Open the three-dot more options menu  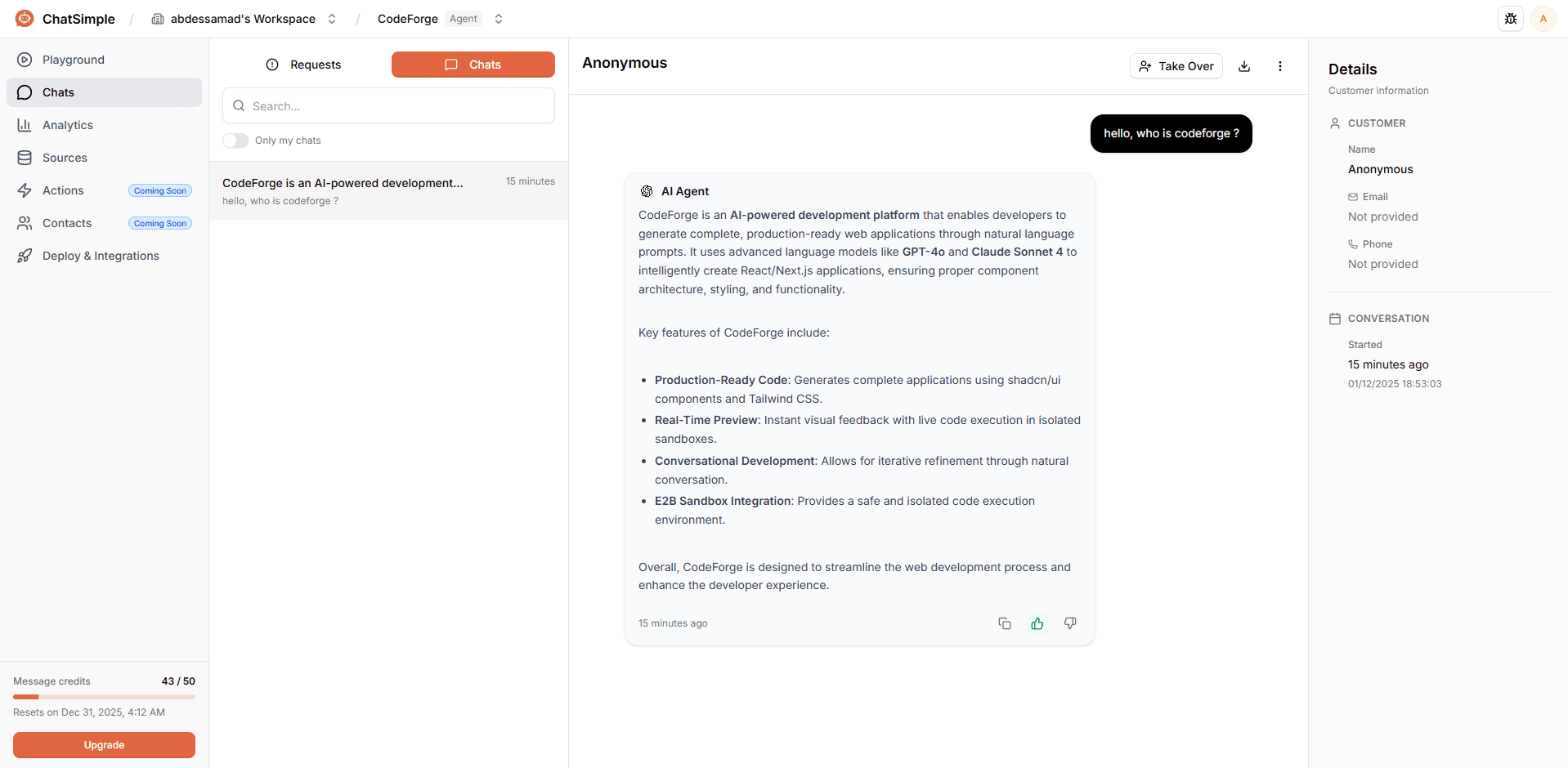click(1280, 66)
